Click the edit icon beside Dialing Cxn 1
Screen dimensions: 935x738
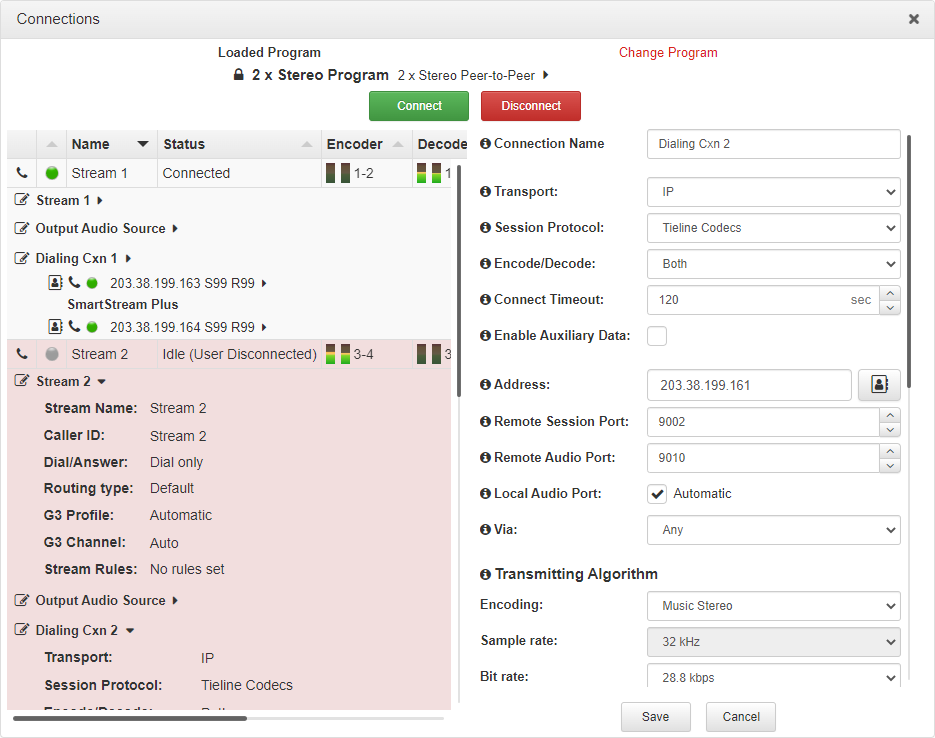point(22,258)
